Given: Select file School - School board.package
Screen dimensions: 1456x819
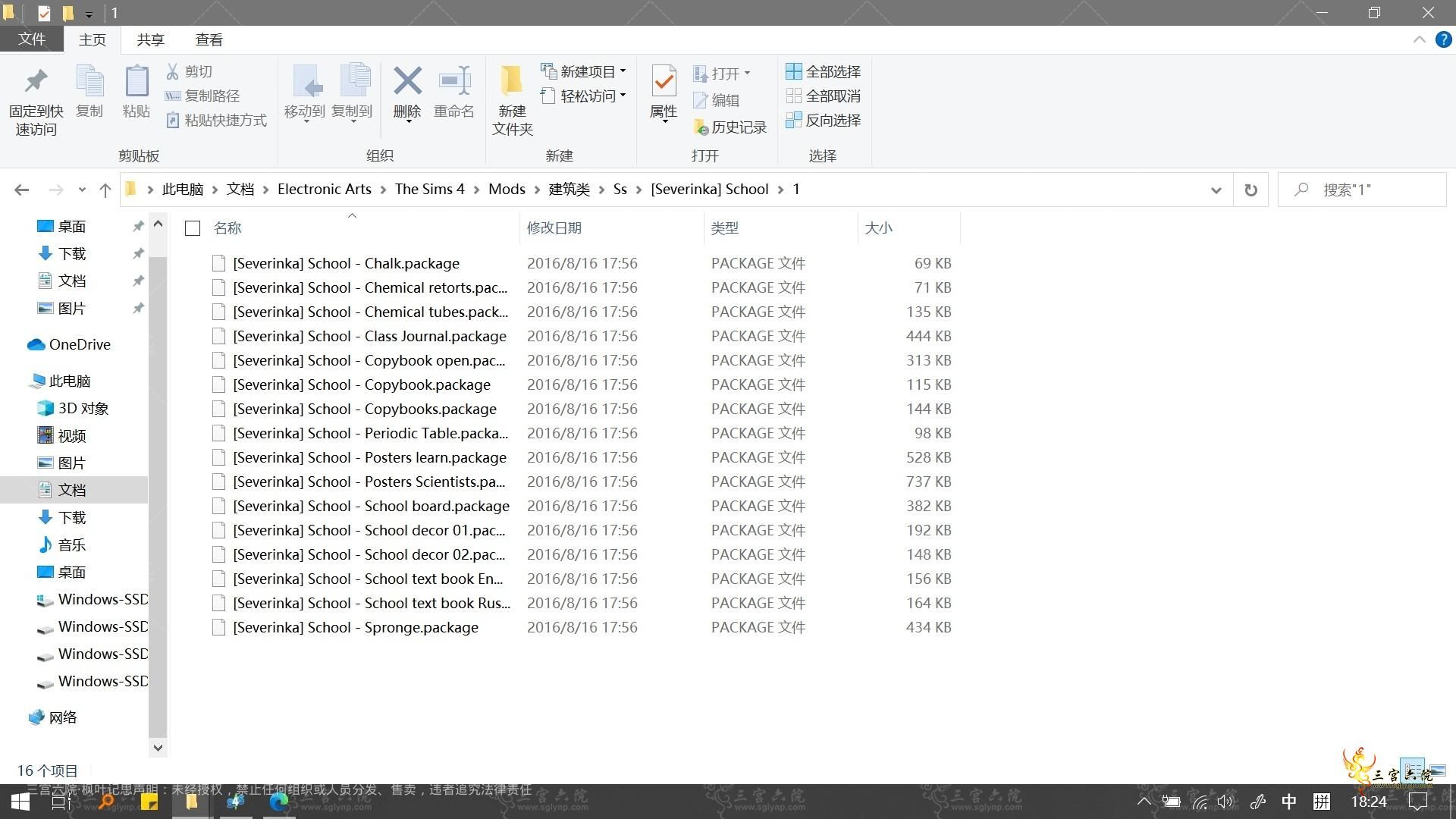Looking at the screenshot, I should tap(371, 507).
